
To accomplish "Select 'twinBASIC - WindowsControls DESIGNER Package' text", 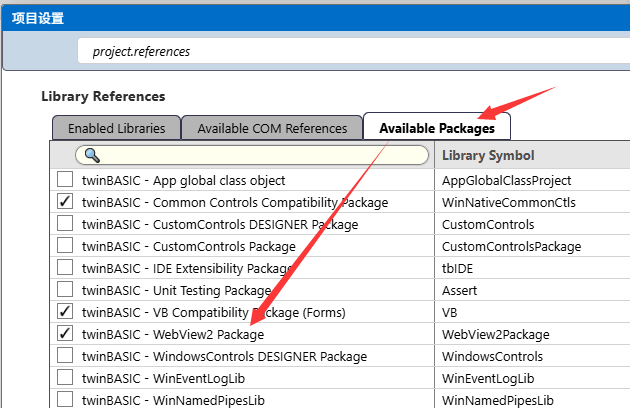I will [x=225, y=357].
